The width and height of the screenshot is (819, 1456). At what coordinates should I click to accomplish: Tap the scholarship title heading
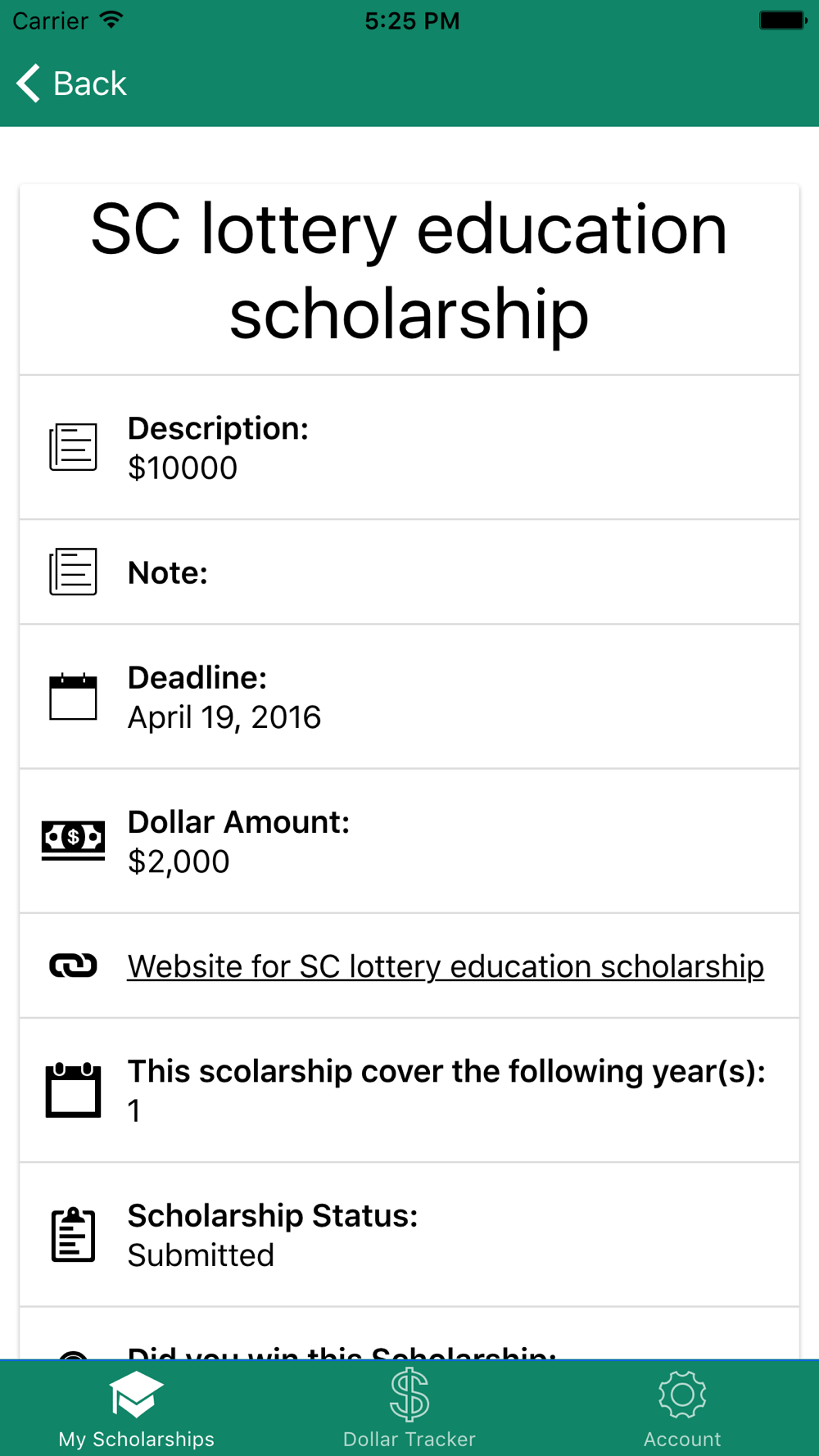[x=409, y=271]
